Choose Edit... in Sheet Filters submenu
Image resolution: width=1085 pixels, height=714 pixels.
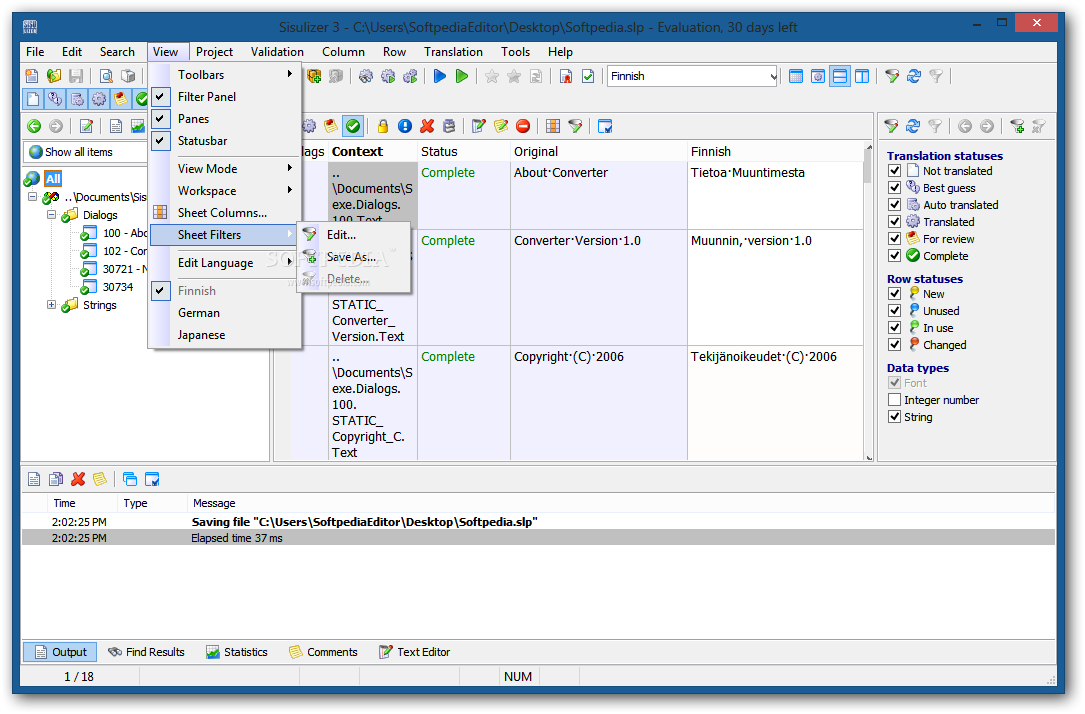354,235
